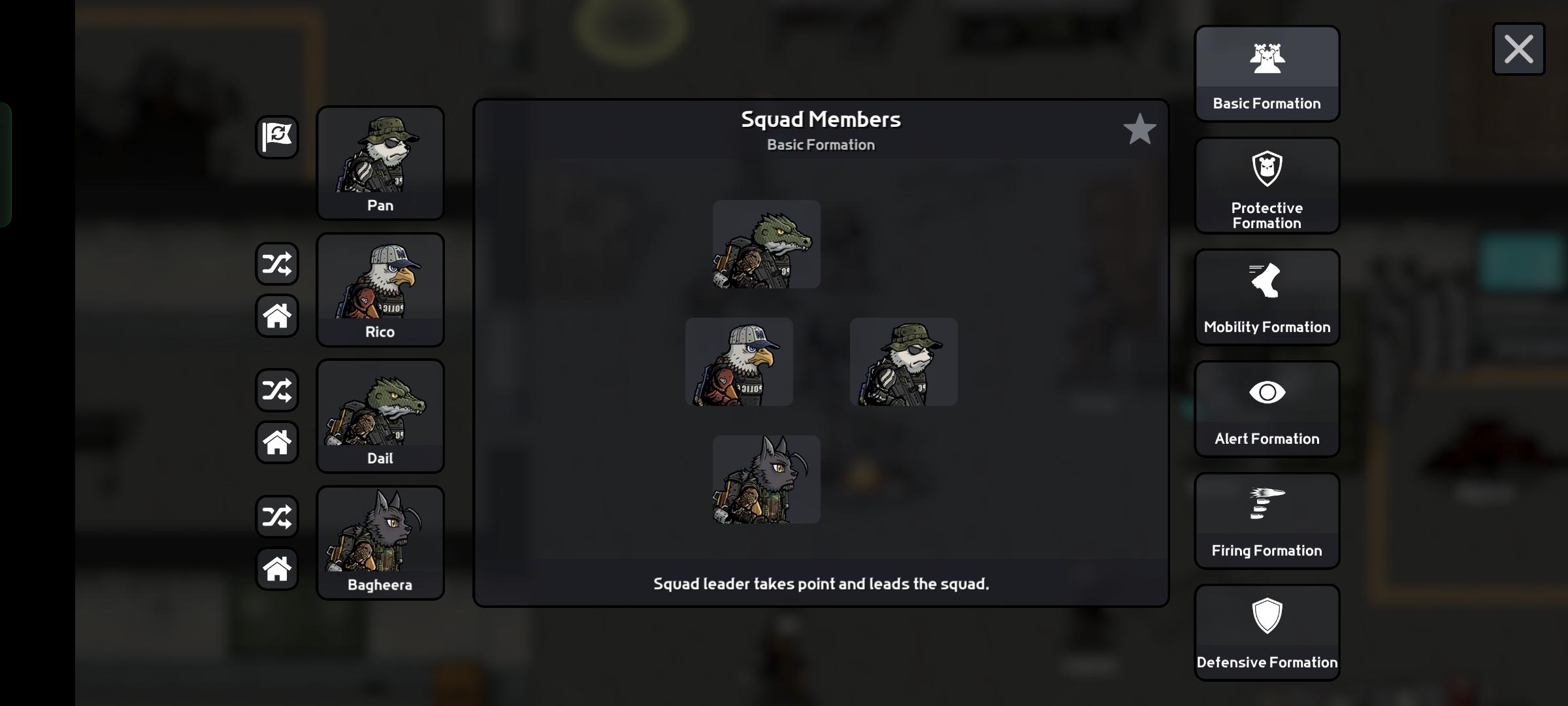Click the house icon beside Bagheera

click(277, 569)
